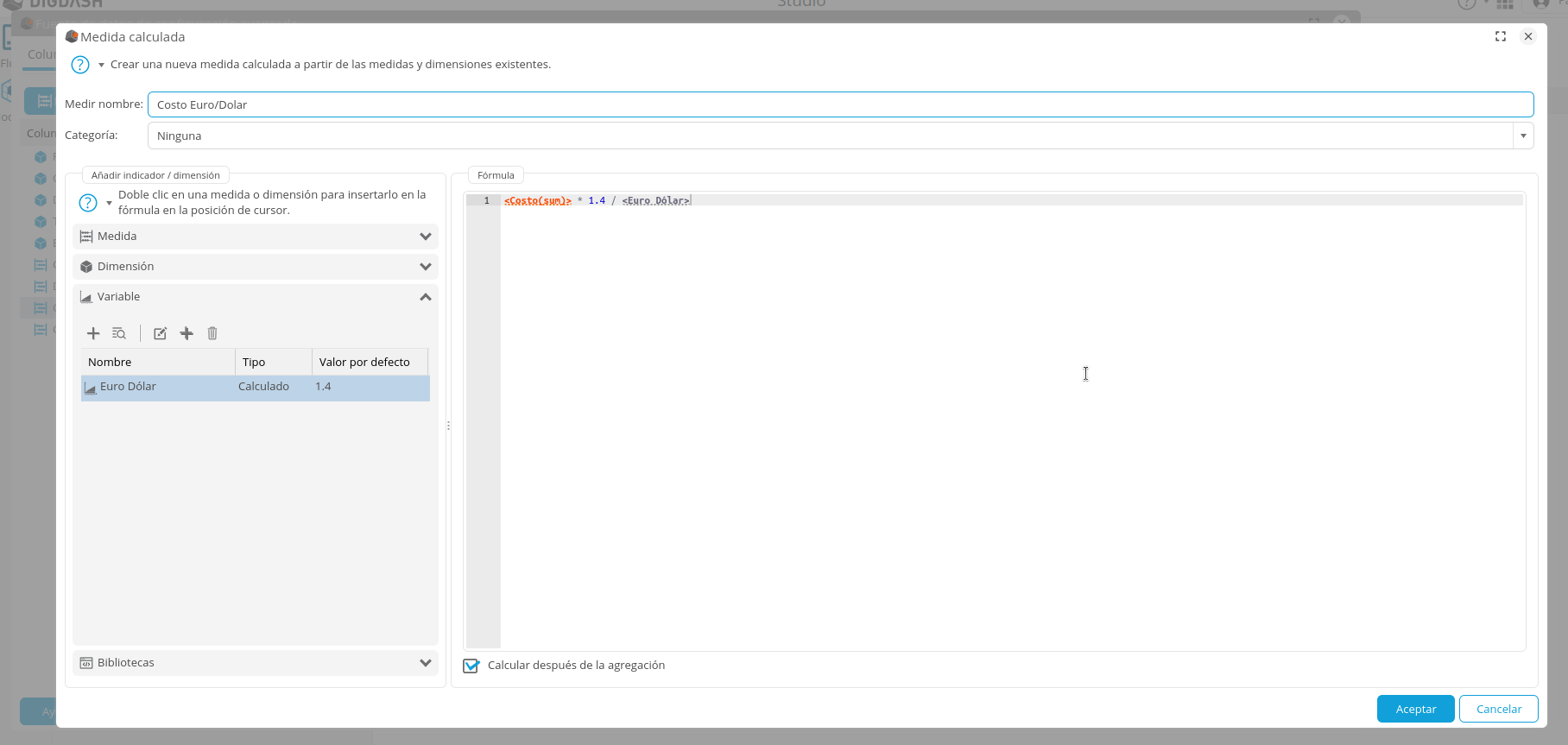Click the Nombre column header

click(x=157, y=363)
